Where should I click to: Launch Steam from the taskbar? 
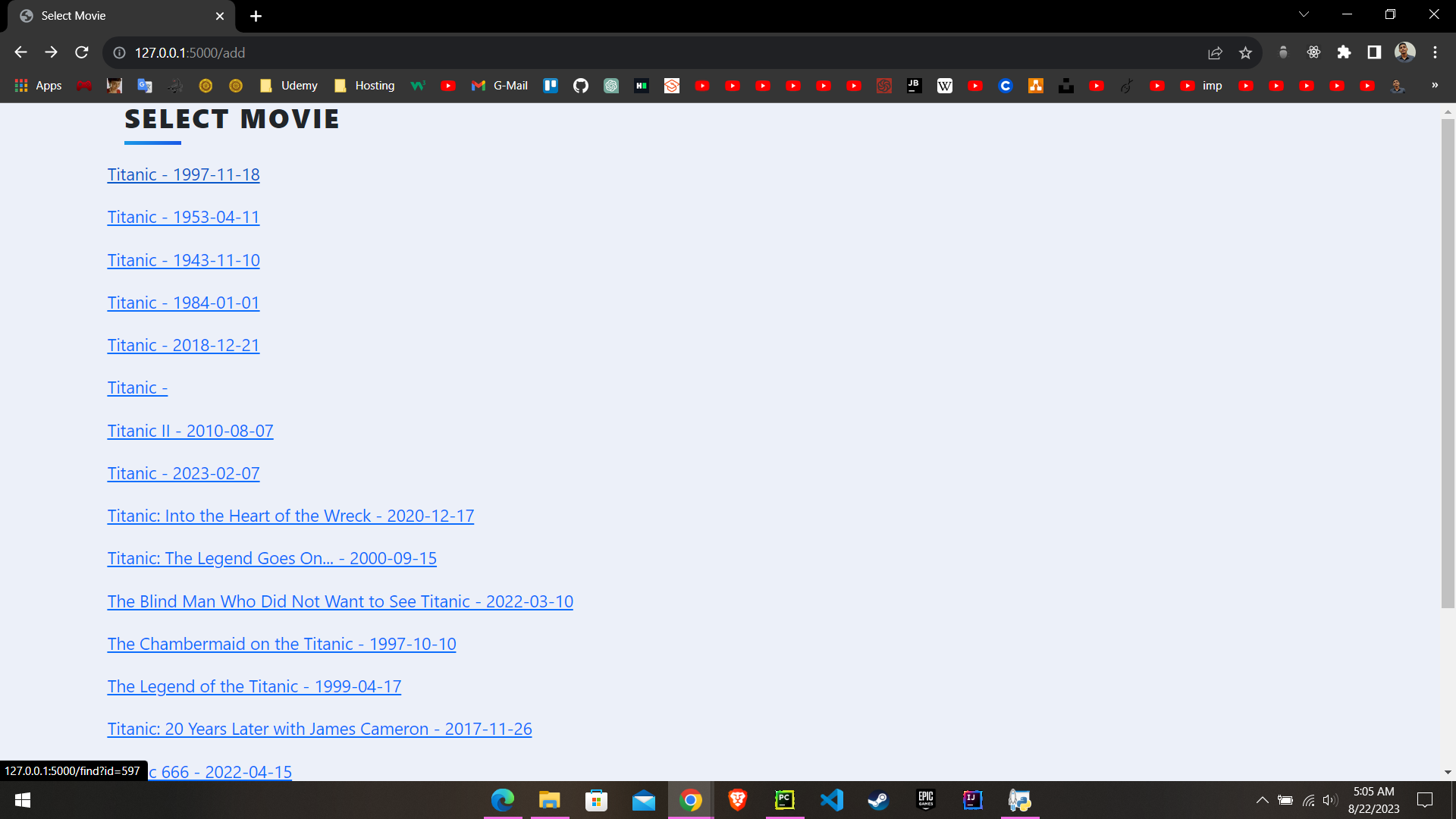tap(878, 800)
